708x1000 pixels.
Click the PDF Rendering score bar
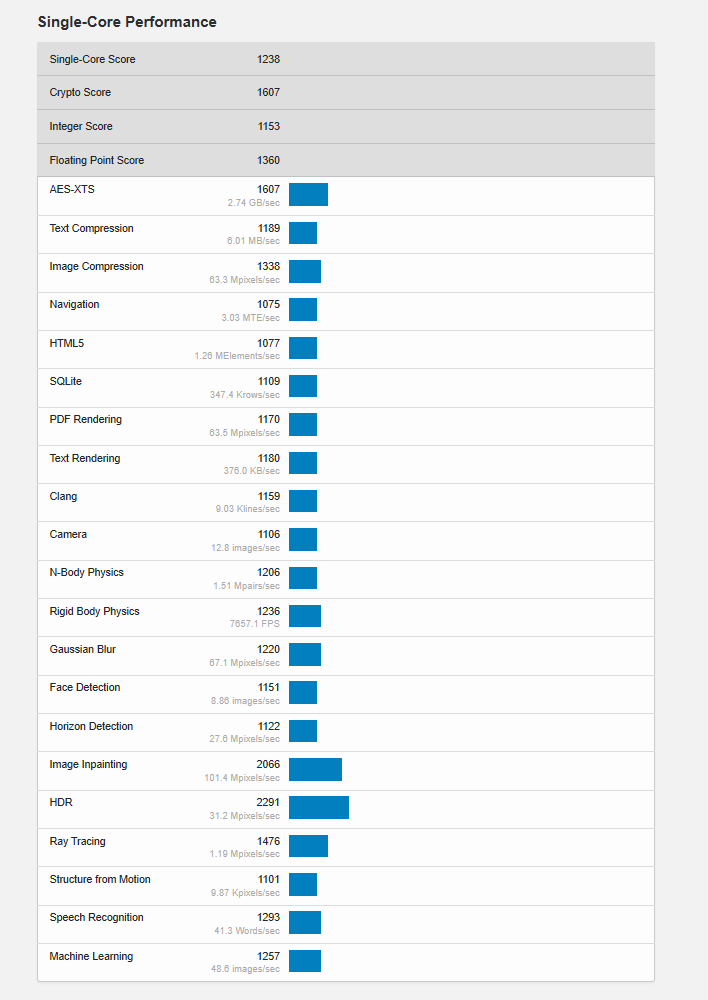click(303, 424)
